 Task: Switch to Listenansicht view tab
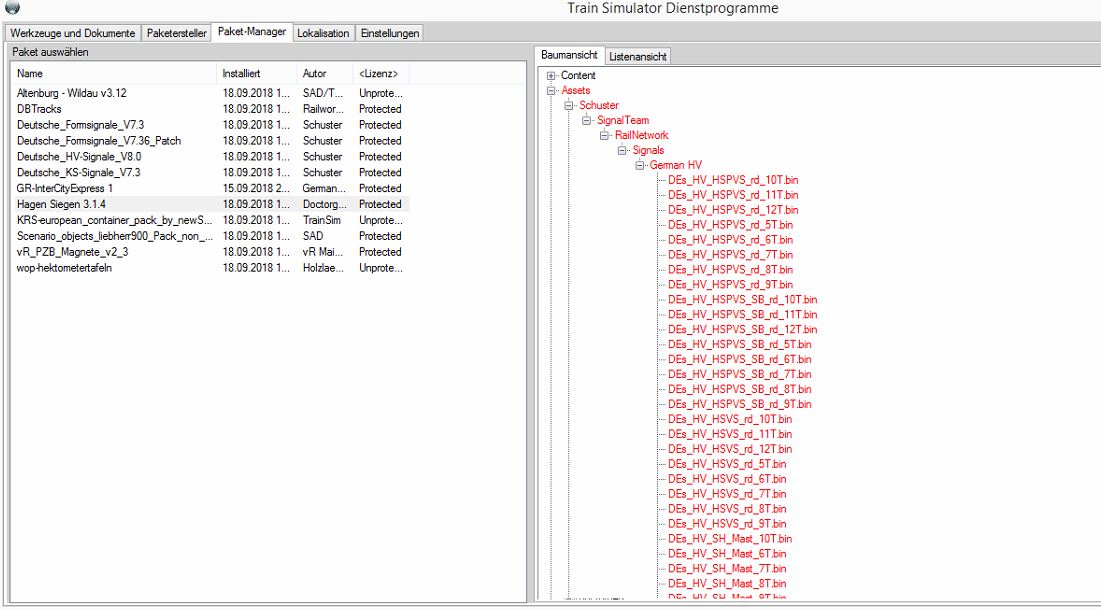pos(638,56)
